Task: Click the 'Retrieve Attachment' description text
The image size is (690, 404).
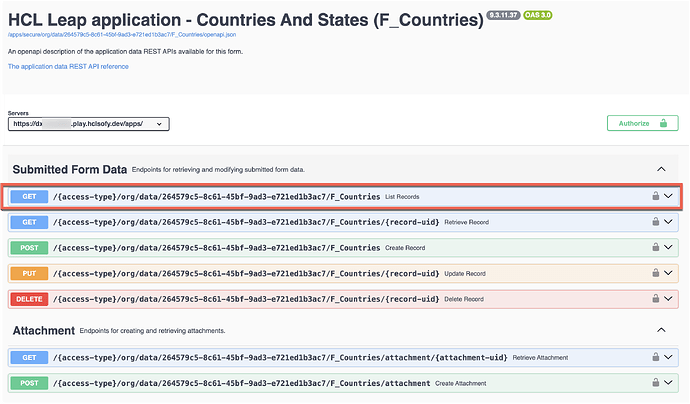Action: (540, 358)
